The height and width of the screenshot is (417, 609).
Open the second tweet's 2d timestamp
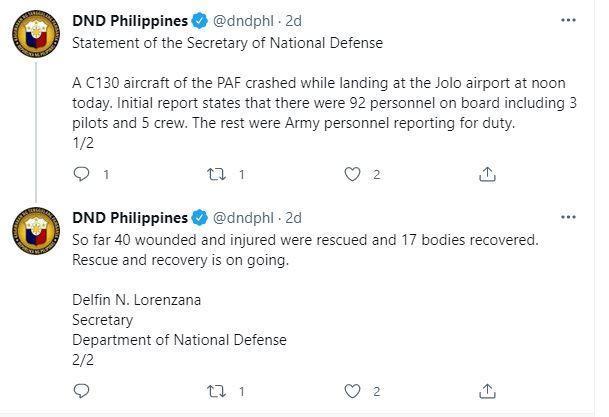[x=293, y=218]
